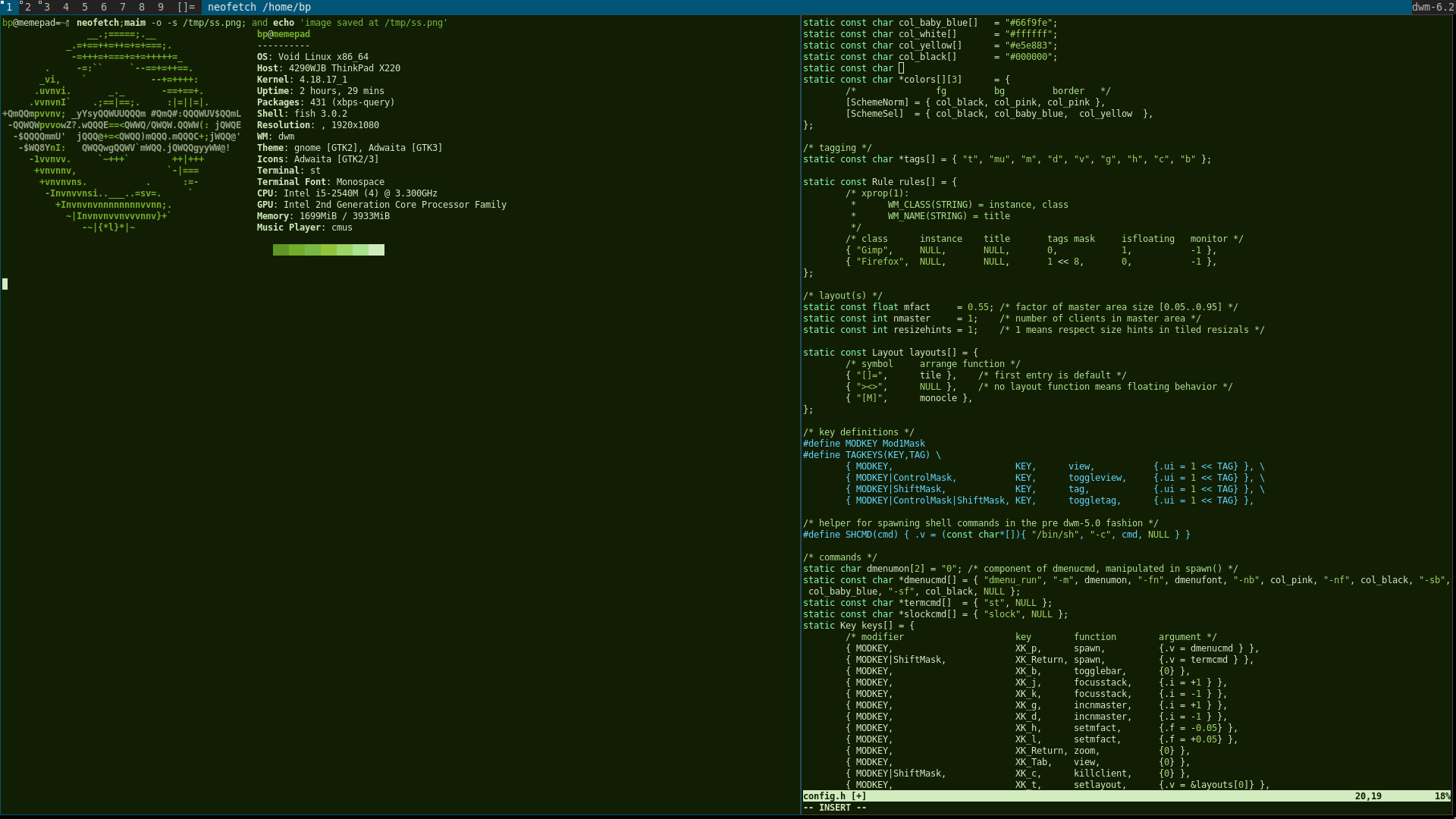
Task: Click the '18%' scroll percentage in vim
Action: coord(1442,796)
